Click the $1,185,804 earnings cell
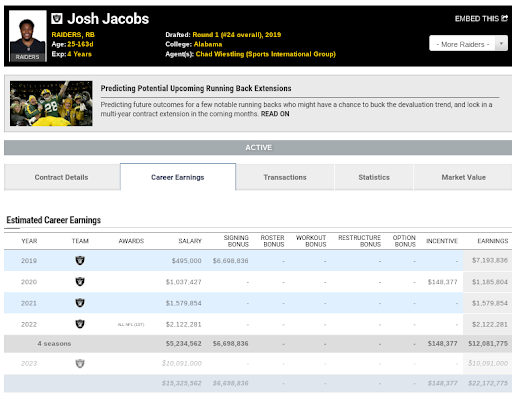512x396 pixels. [490, 282]
